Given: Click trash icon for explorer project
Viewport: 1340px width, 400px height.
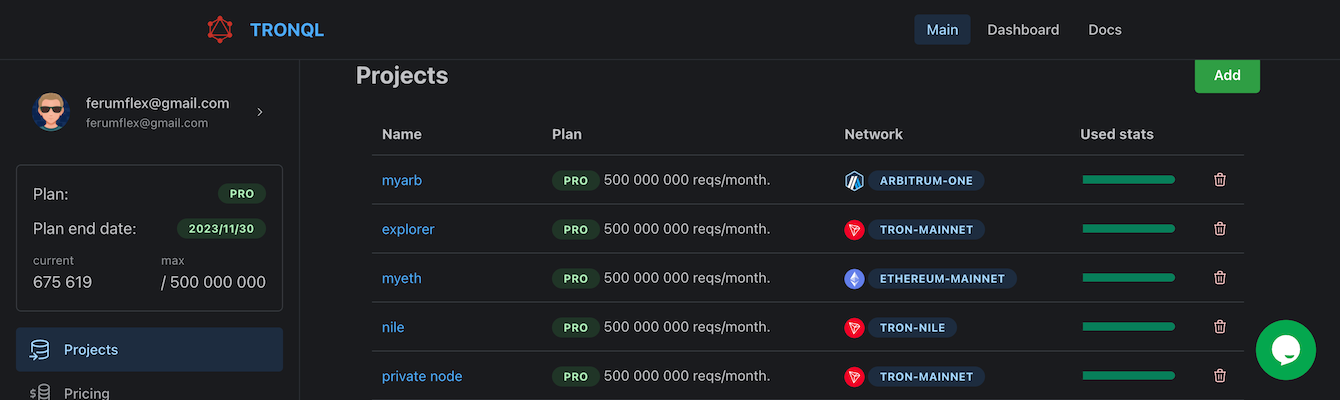Looking at the screenshot, I should 1220,229.
